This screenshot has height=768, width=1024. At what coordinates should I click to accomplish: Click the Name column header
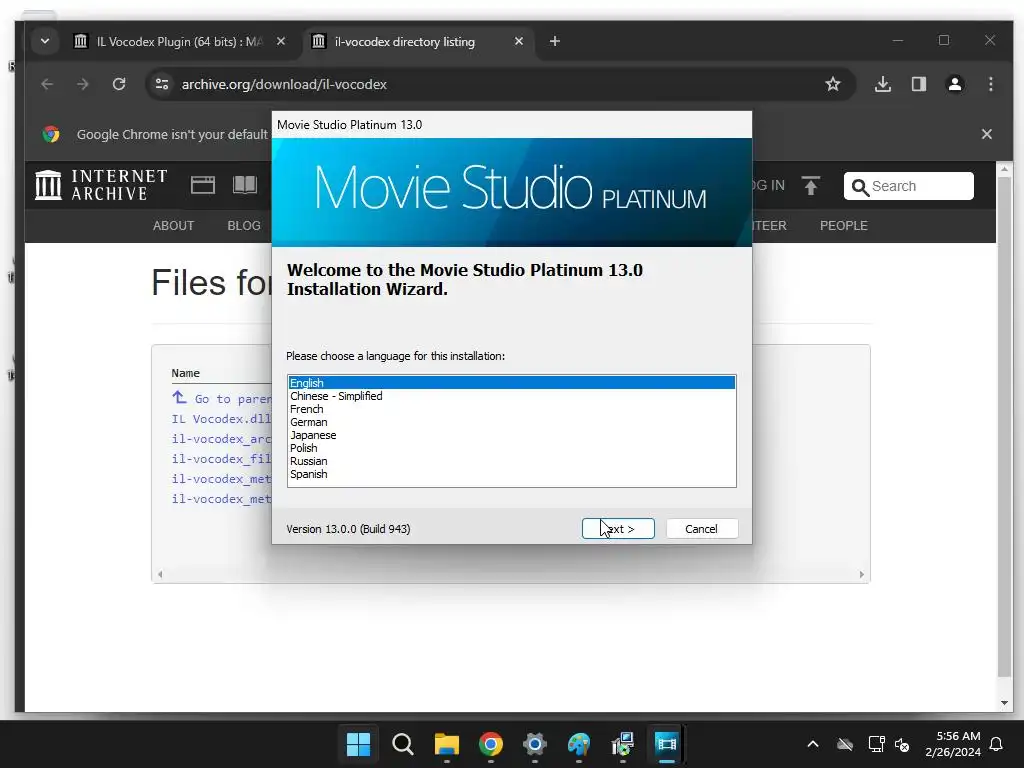click(x=185, y=373)
